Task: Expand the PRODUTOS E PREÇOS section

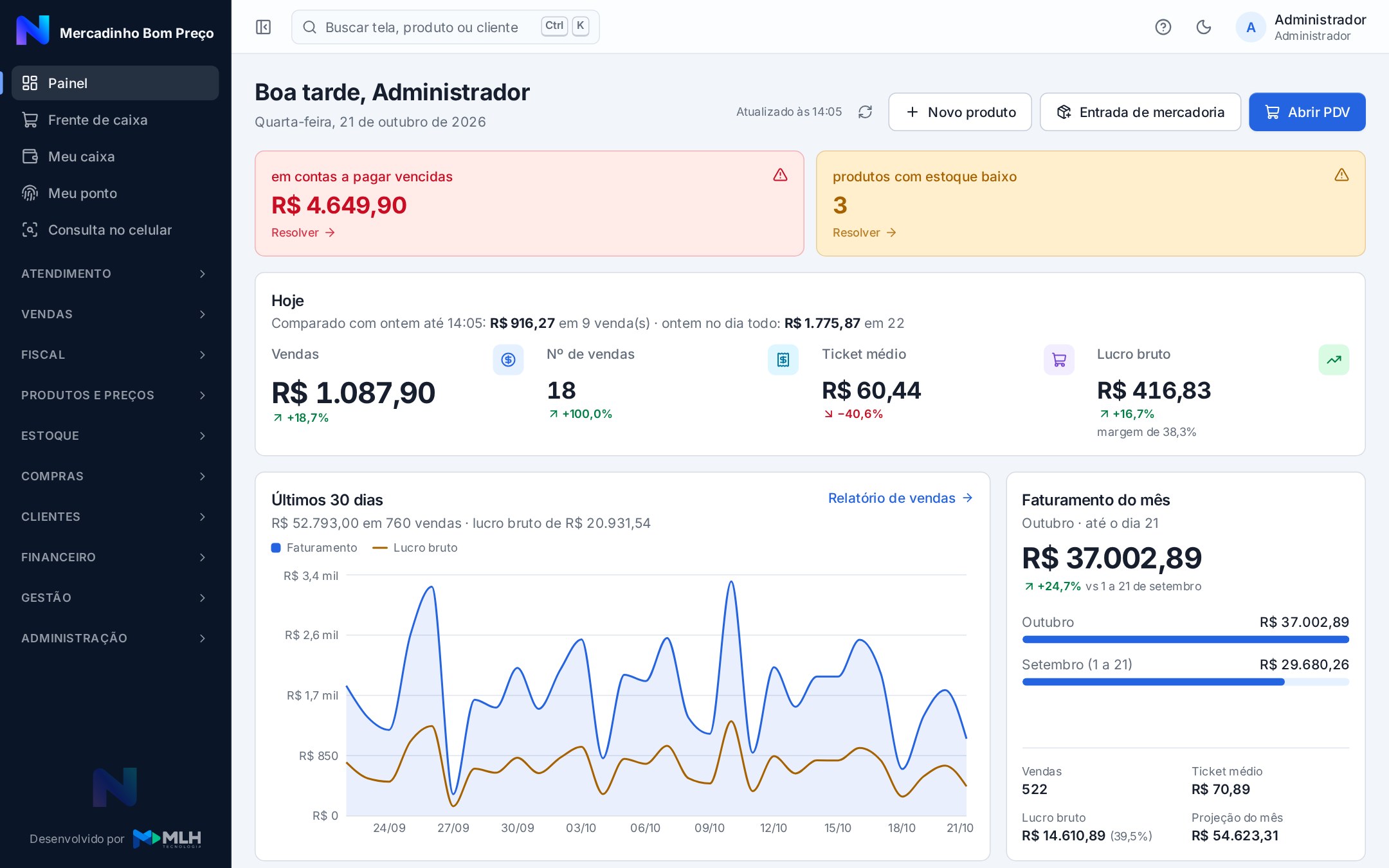Action: tap(115, 395)
